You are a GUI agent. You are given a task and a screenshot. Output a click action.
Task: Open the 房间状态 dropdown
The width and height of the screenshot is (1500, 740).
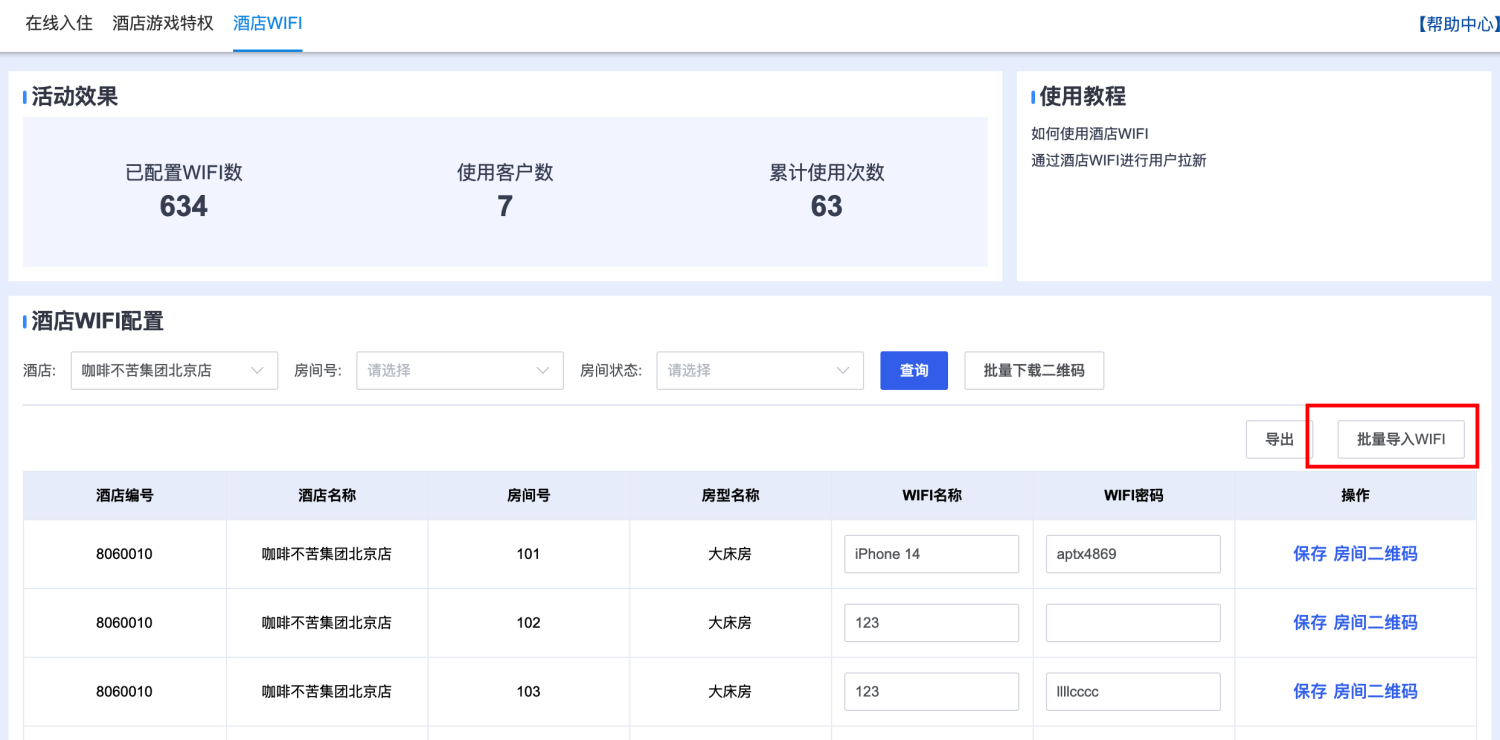[x=760, y=370]
